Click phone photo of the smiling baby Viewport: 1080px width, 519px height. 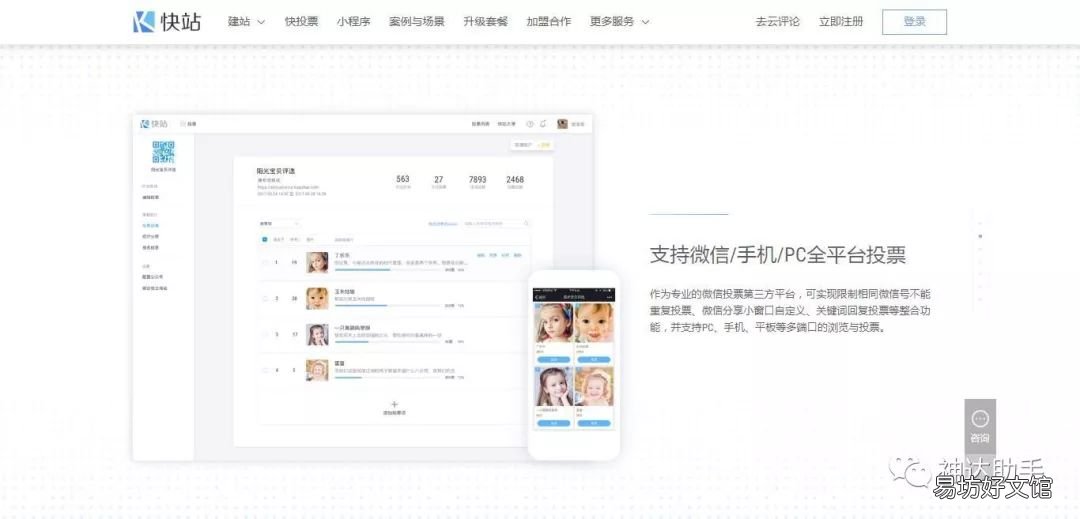(x=594, y=323)
